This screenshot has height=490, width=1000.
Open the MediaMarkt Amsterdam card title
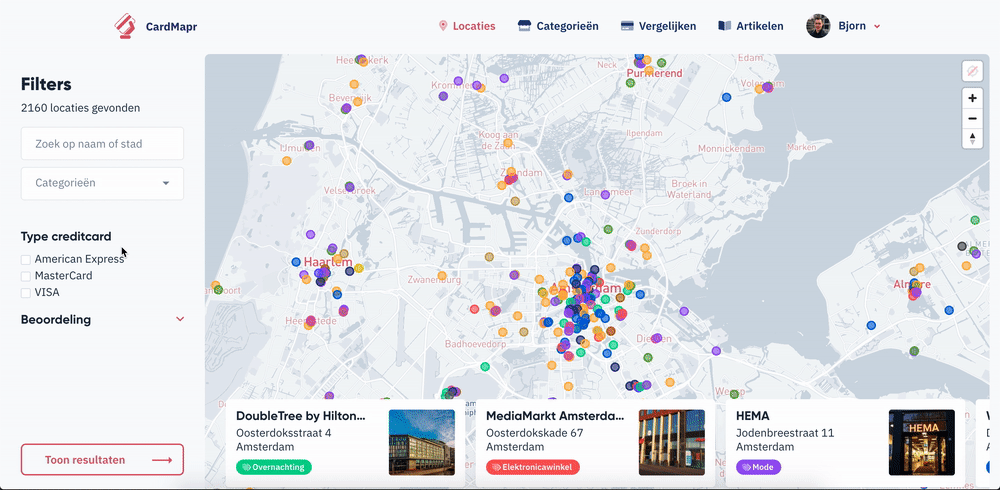[555, 416]
